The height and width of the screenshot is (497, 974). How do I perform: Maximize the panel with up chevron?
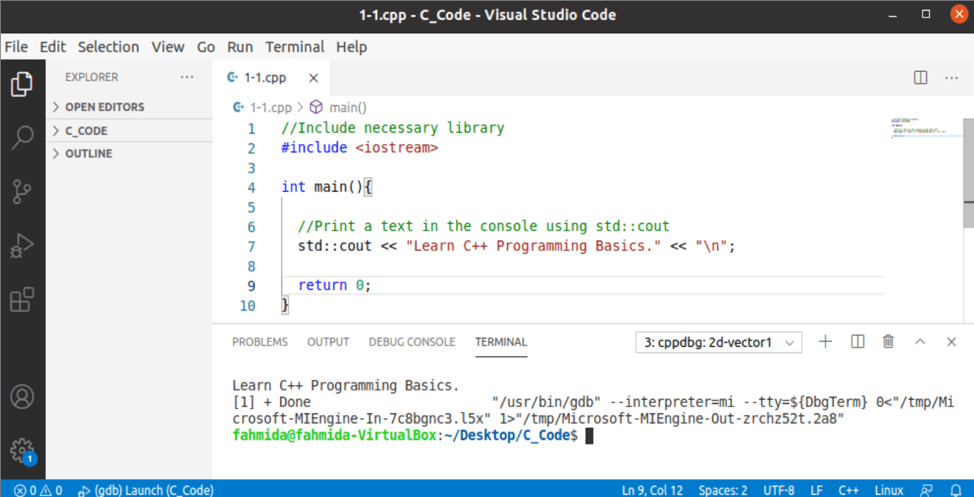[x=920, y=341]
